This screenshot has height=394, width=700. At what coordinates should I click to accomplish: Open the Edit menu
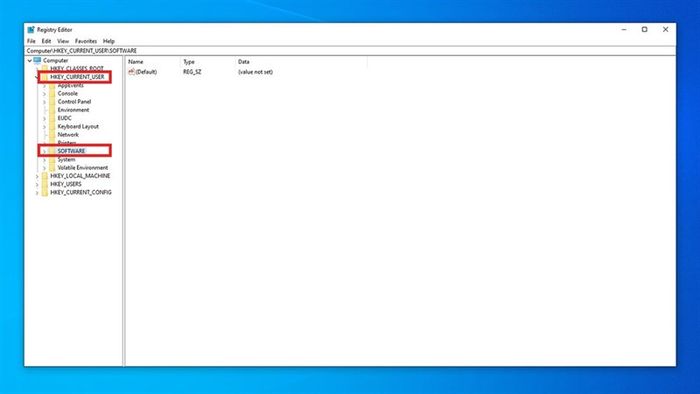click(x=46, y=41)
